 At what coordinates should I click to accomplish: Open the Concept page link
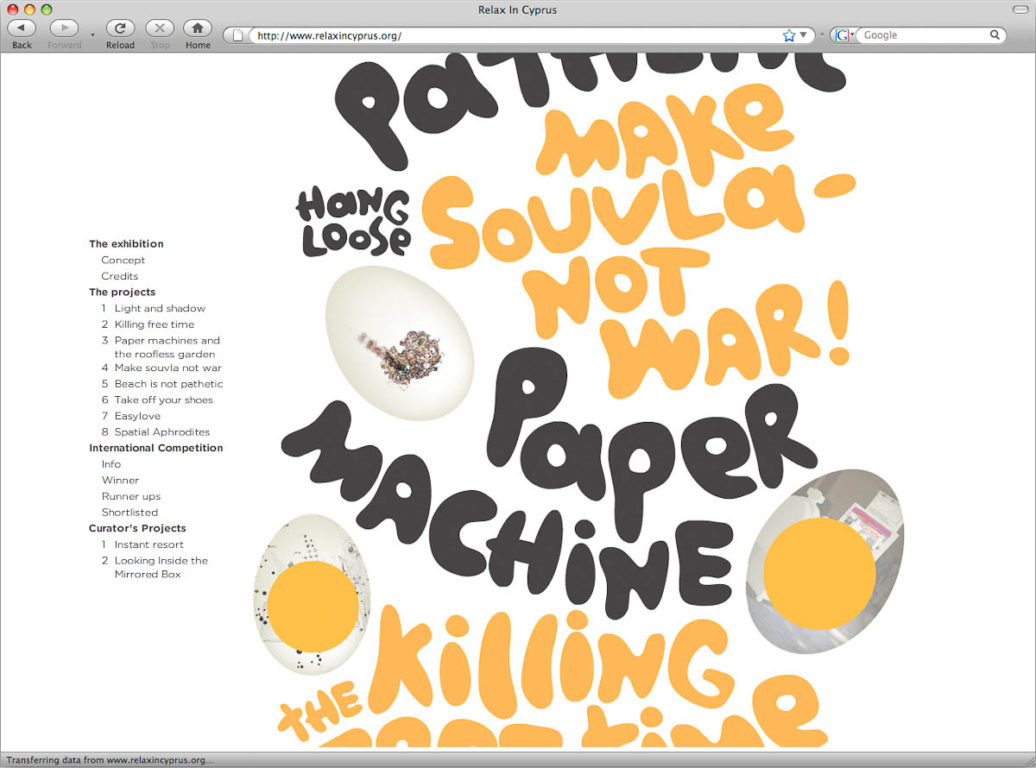pyautogui.click(x=123, y=260)
